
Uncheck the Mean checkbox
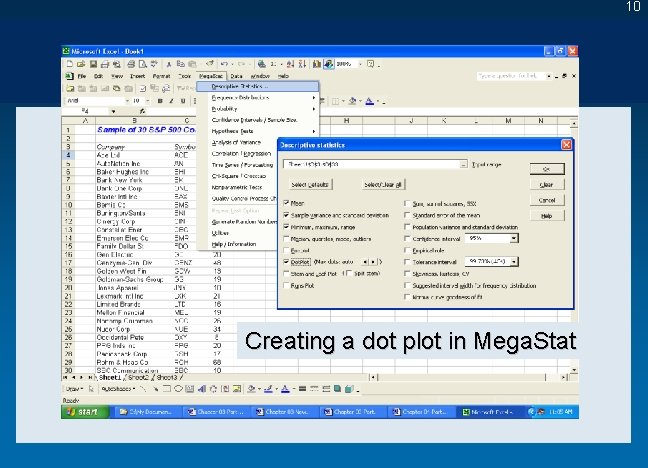pyautogui.click(x=286, y=203)
